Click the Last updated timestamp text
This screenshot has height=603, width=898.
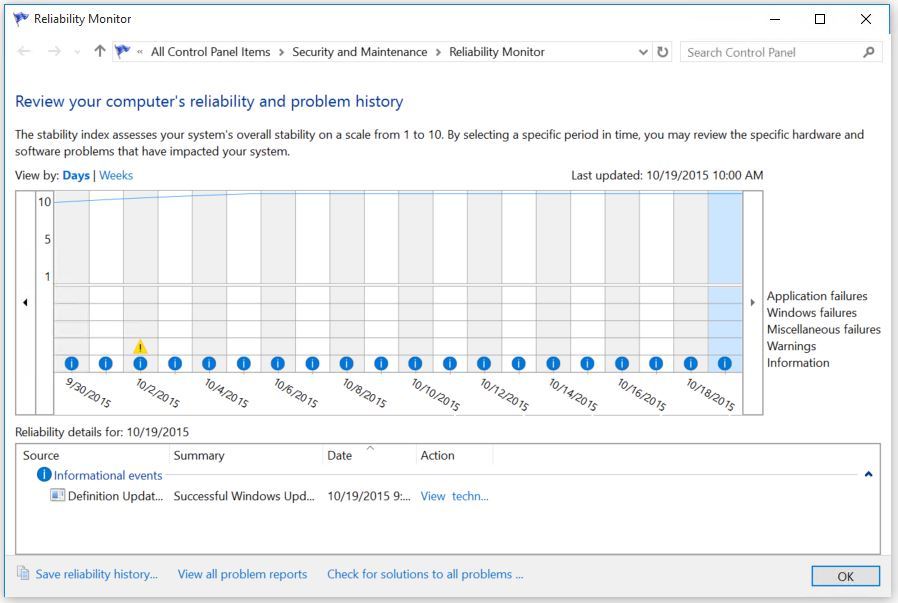tap(667, 175)
